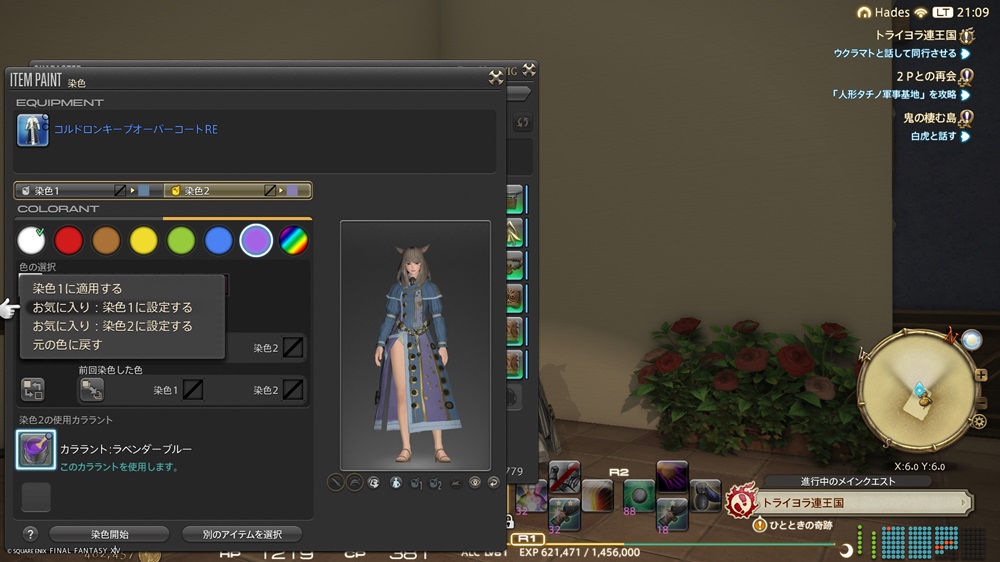Click the connection signal icon in top bar

tap(920, 12)
